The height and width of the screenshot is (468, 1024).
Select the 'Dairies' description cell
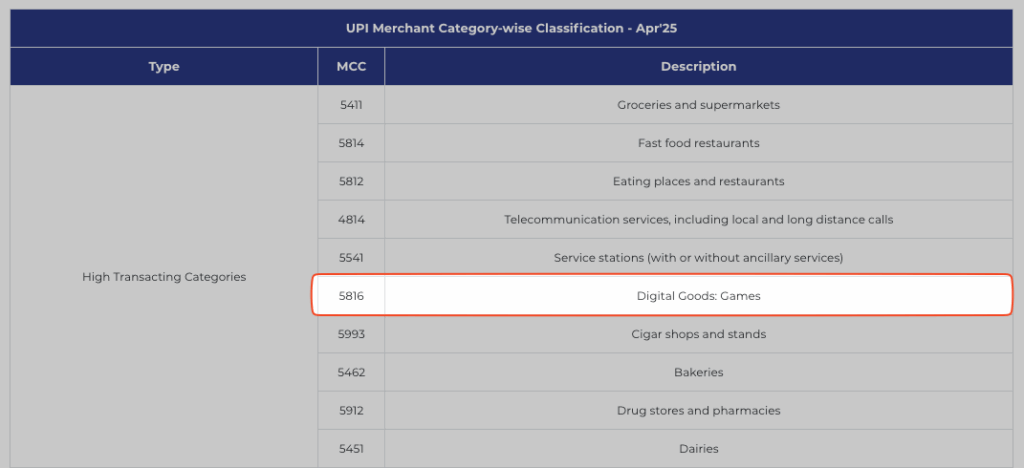pos(698,448)
